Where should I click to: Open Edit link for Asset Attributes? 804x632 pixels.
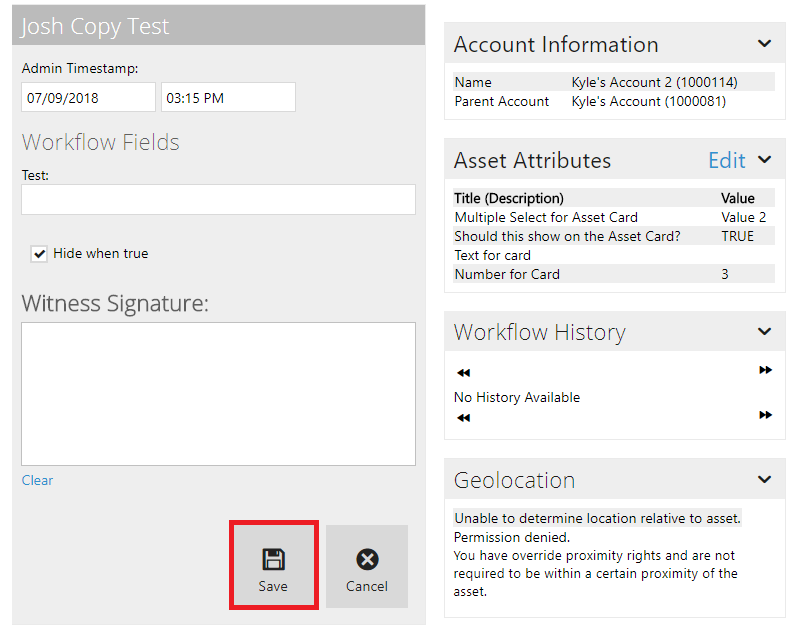pyautogui.click(x=726, y=160)
